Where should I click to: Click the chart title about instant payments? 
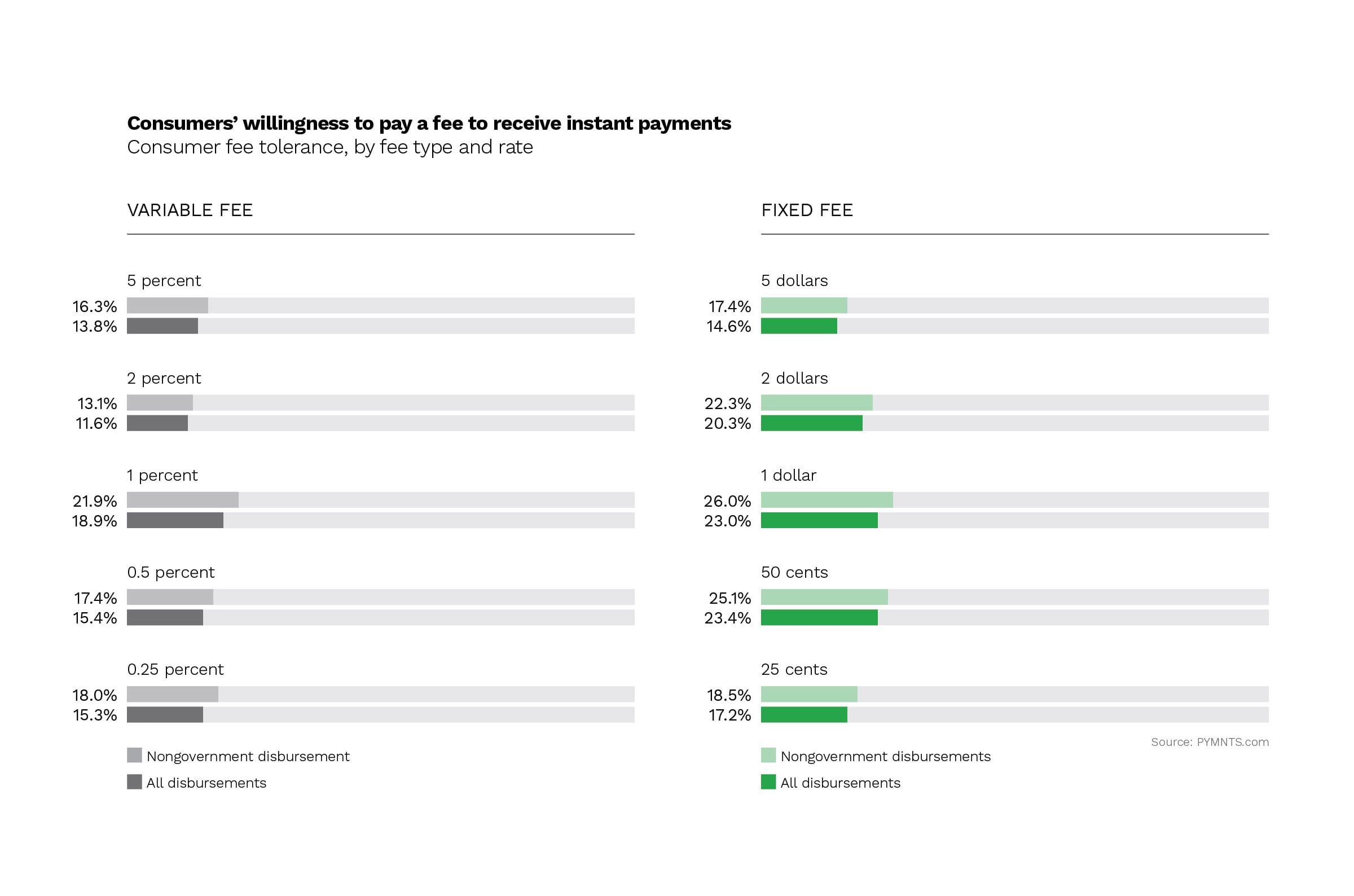click(x=428, y=124)
